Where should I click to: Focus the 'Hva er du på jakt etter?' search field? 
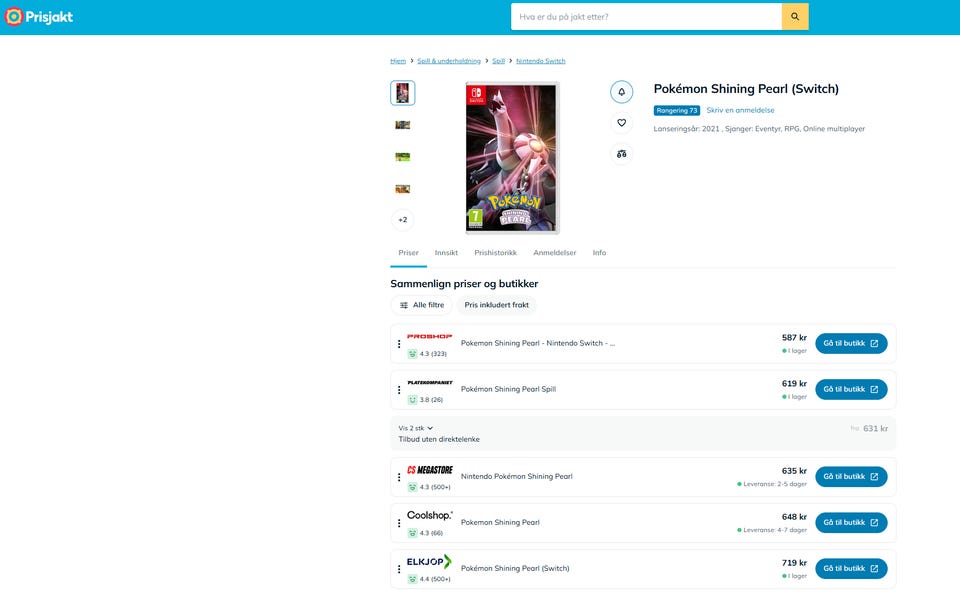click(646, 17)
